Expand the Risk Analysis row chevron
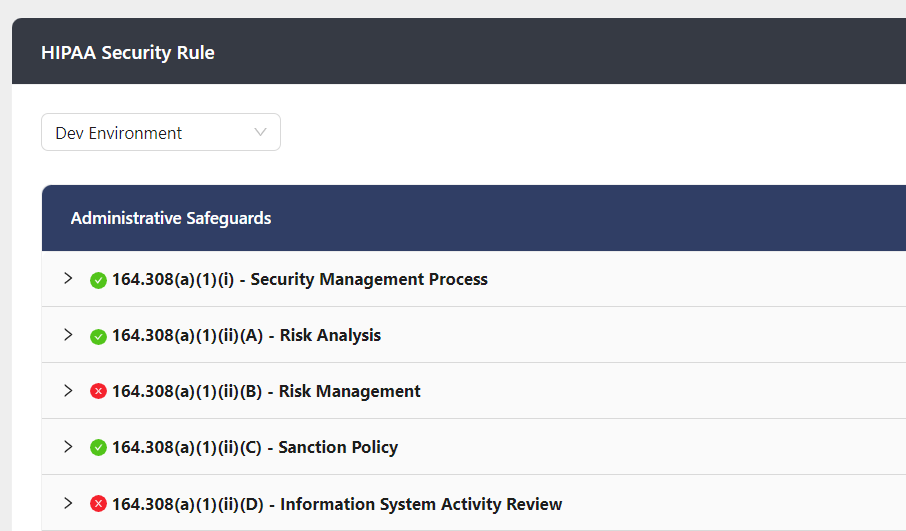This screenshot has width=906, height=531. tap(68, 335)
